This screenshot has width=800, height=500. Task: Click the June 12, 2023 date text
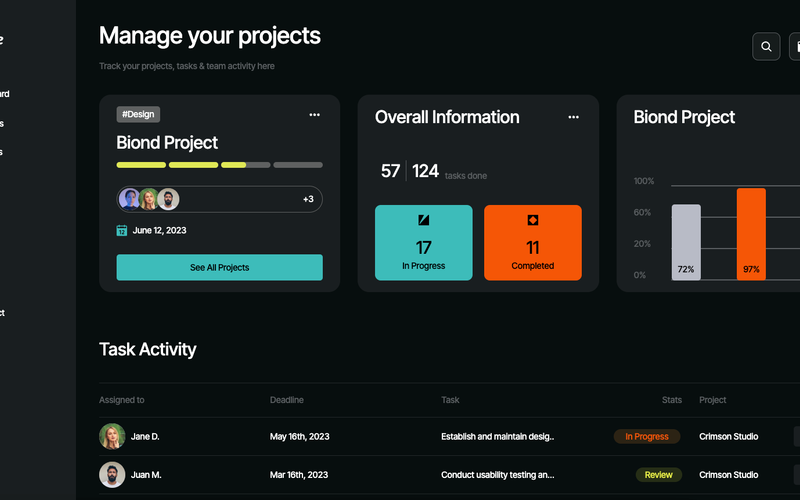click(x=159, y=231)
